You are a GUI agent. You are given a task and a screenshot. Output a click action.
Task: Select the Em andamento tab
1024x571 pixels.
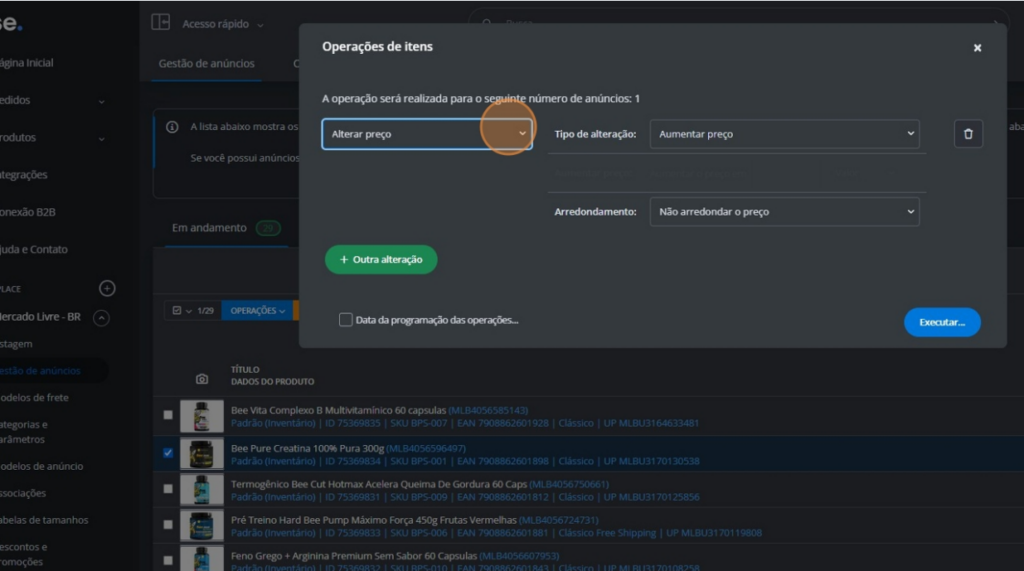click(209, 228)
